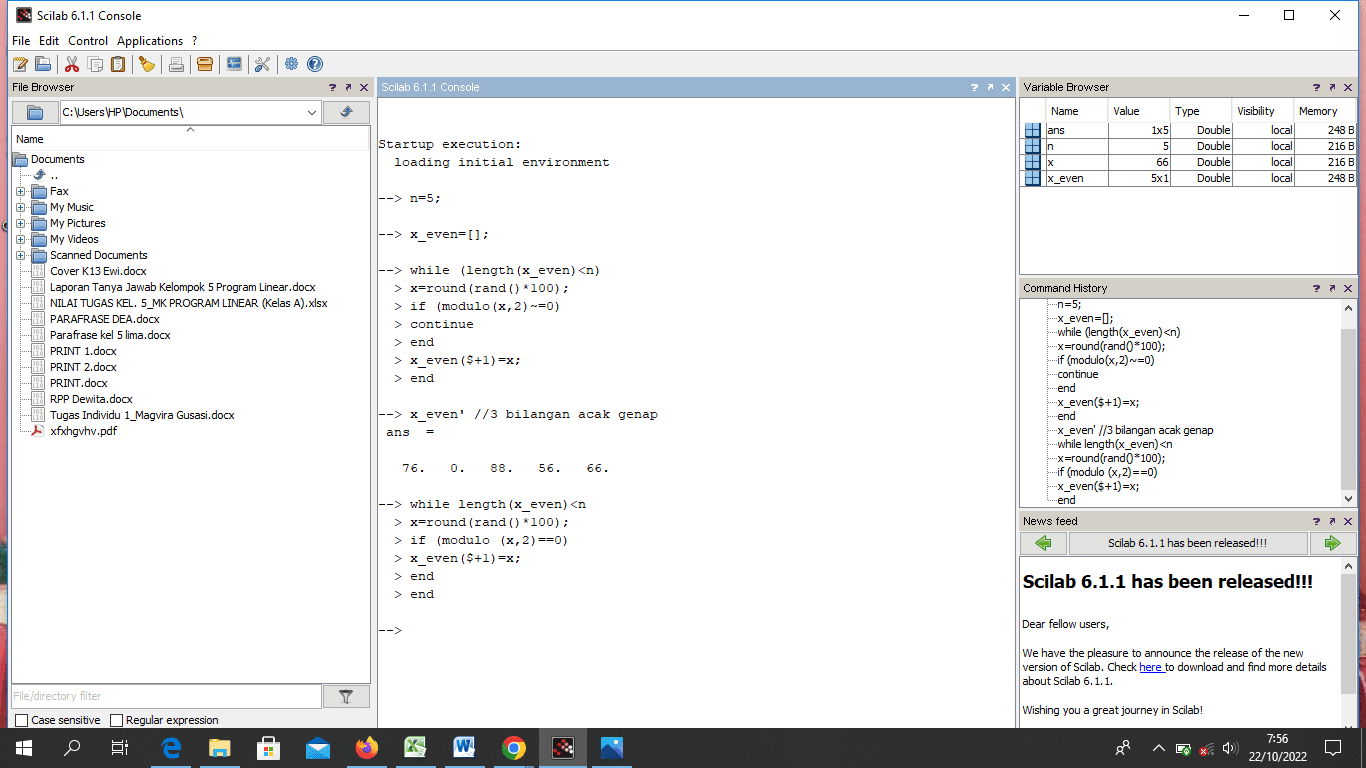The width and height of the screenshot is (1366, 768).
Task: Expand the My Videos folder
Action: [x=20, y=239]
